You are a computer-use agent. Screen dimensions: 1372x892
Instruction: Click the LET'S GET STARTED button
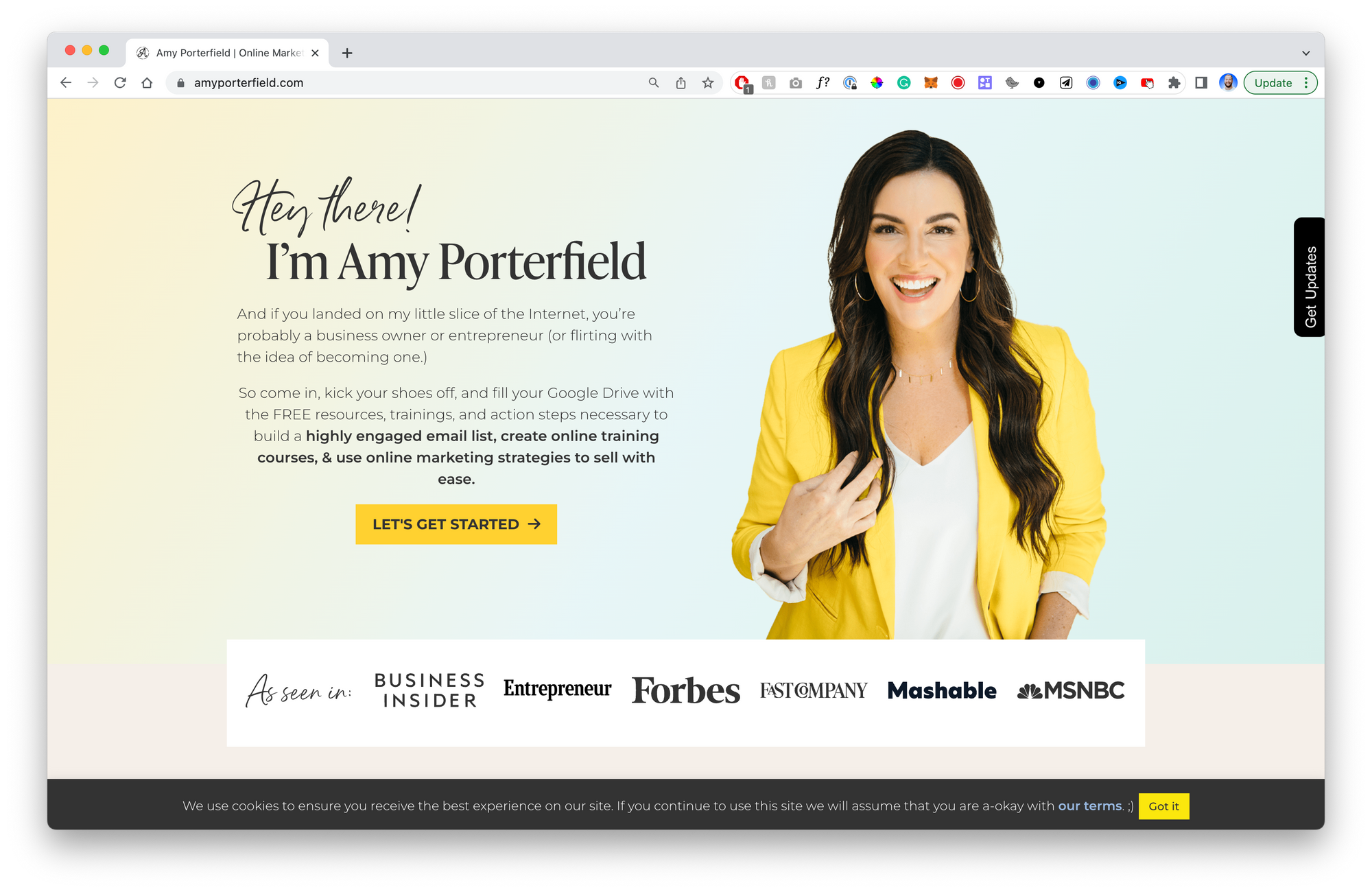(x=456, y=524)
